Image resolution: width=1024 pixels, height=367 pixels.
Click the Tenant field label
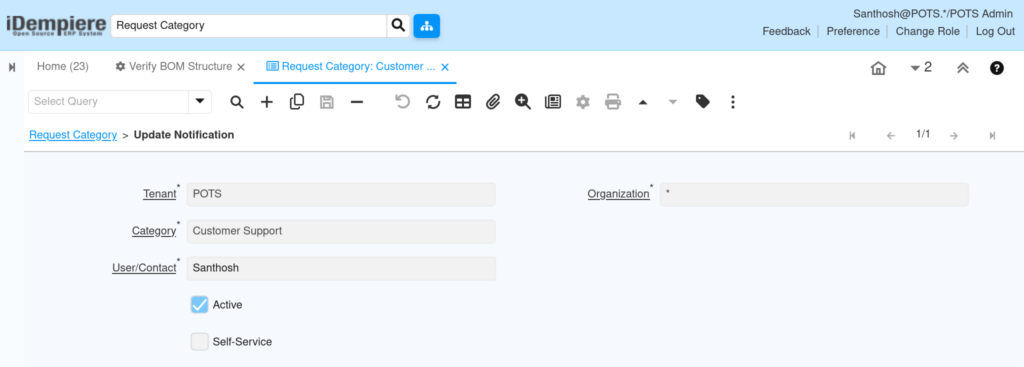click(159, 195)
